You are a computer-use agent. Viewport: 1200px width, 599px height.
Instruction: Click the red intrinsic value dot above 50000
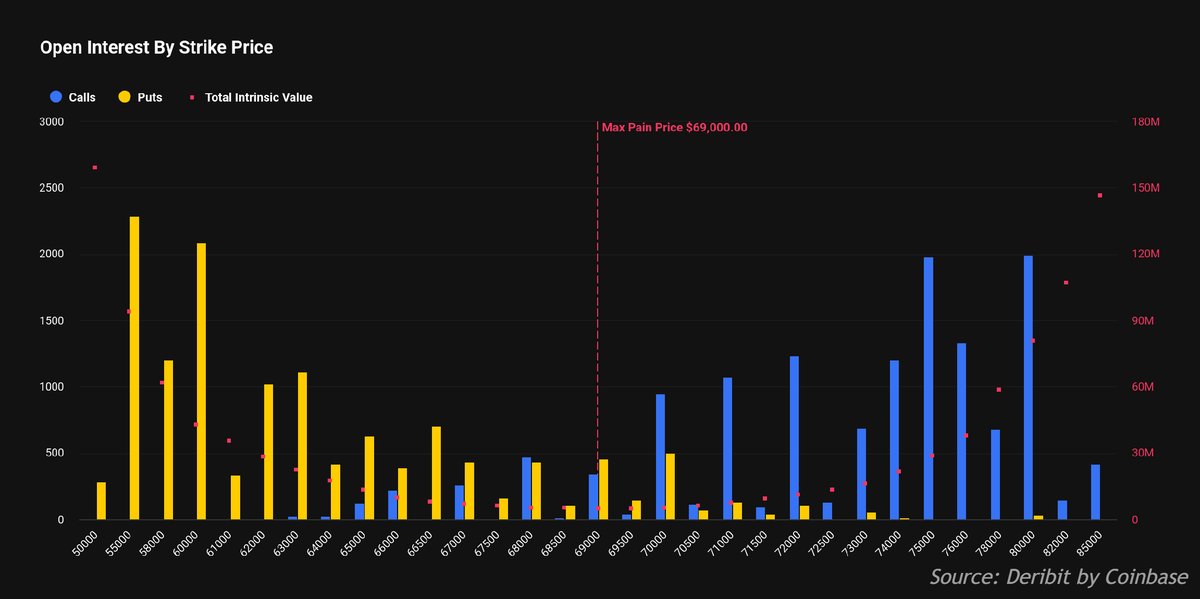[x=93, y=167]
